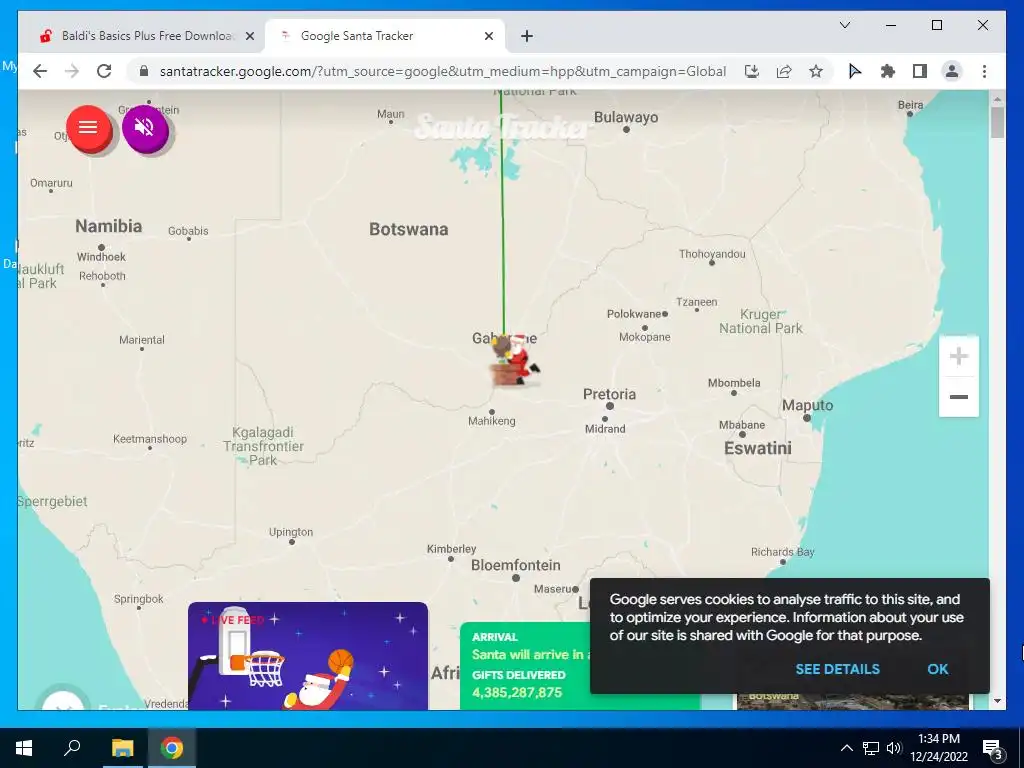Click the Windhoek city label

pos(101,257)
